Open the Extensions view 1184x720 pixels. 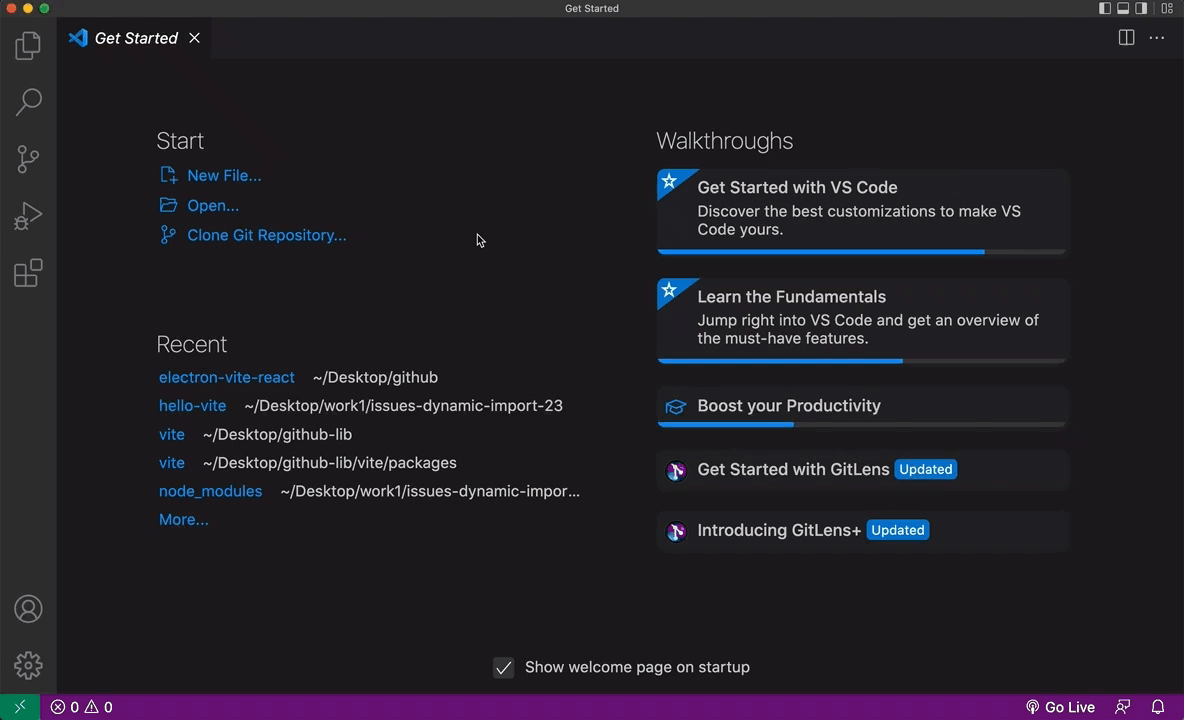point(28,273)
